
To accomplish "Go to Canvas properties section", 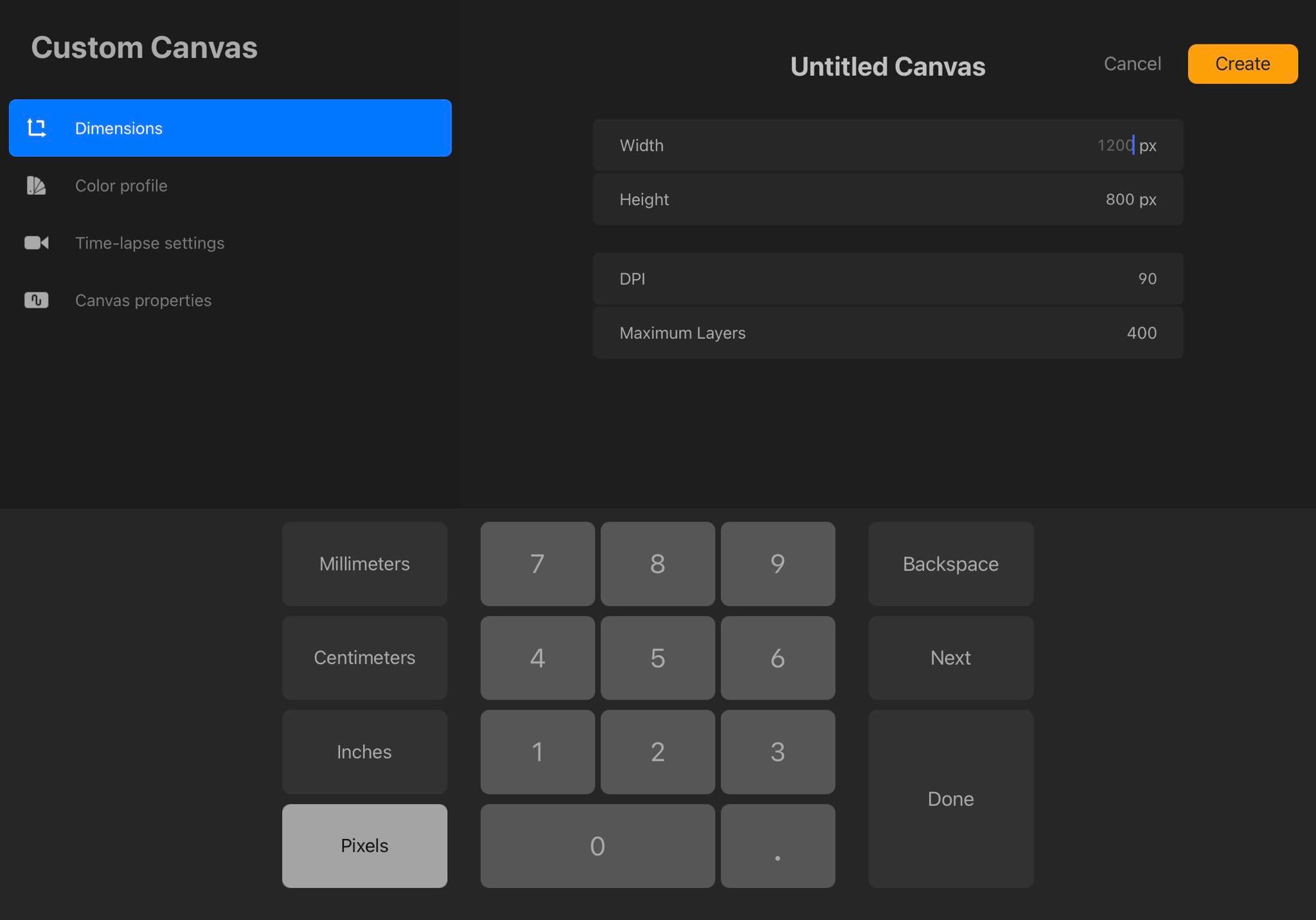I will [x=143, y=300].
